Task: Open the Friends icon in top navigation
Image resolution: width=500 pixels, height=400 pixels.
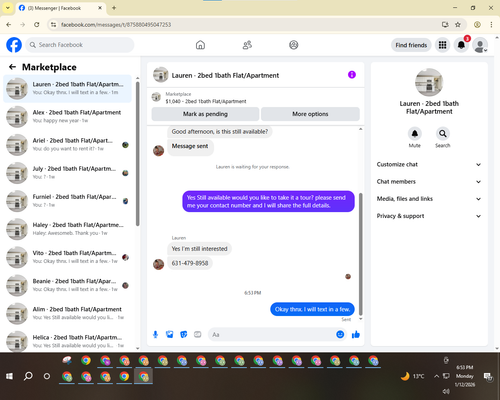Action: point(247,45)
